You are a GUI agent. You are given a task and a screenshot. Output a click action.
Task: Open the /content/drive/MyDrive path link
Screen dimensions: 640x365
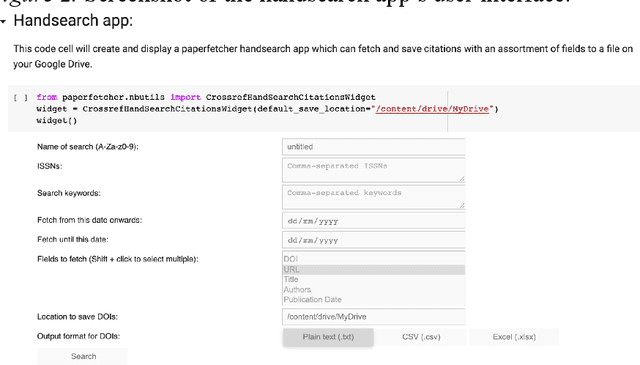point(432,109)
